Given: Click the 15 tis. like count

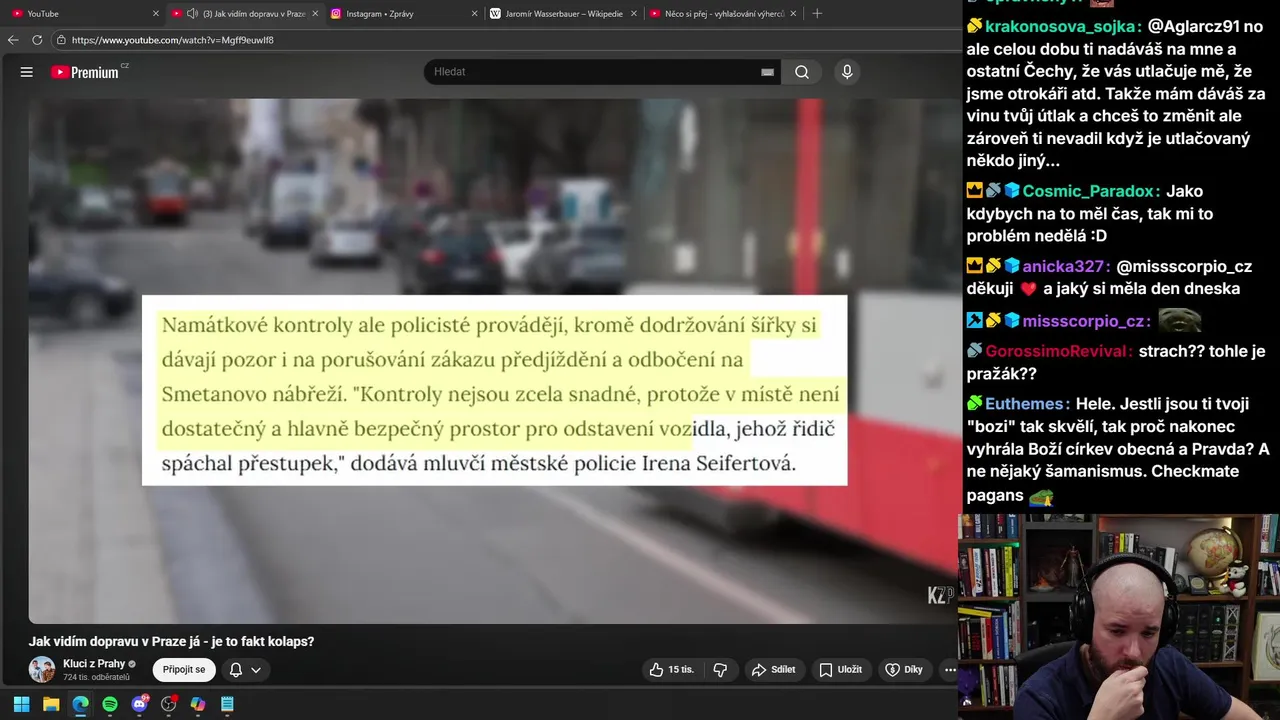Looking at the screenshot, I should [681, 670].
